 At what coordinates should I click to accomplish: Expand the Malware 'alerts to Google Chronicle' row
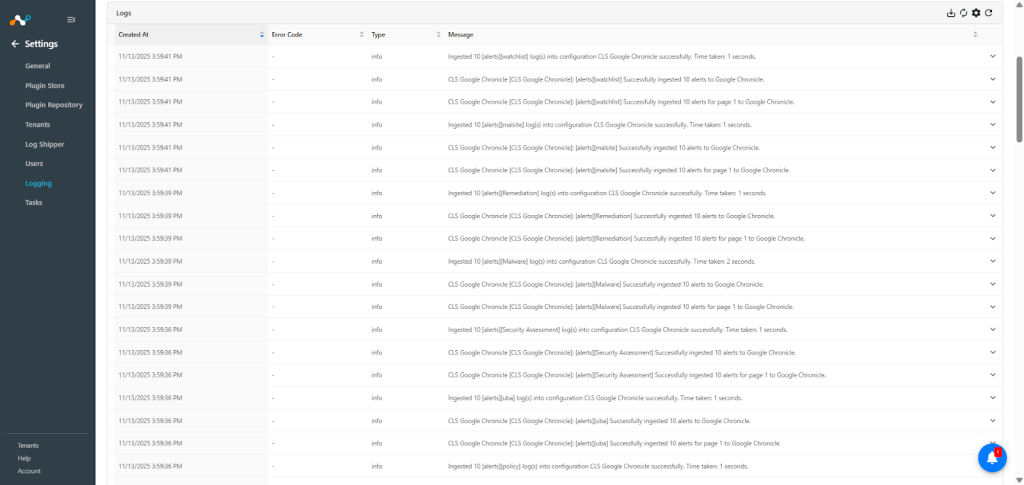click(x=993, y=284)
